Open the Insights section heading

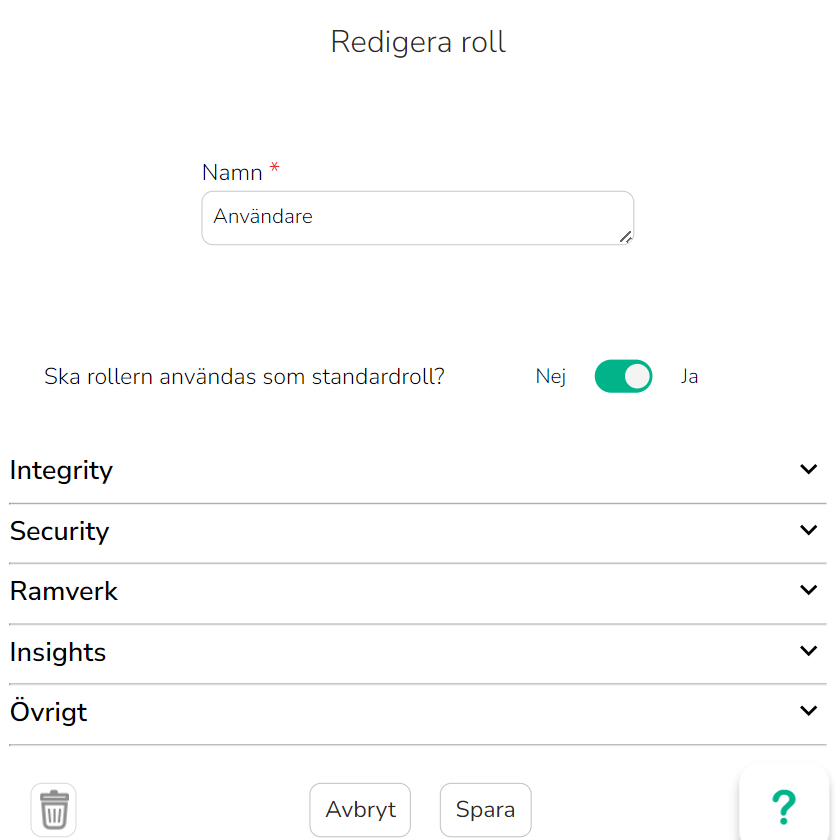click(x=58, y=652)
